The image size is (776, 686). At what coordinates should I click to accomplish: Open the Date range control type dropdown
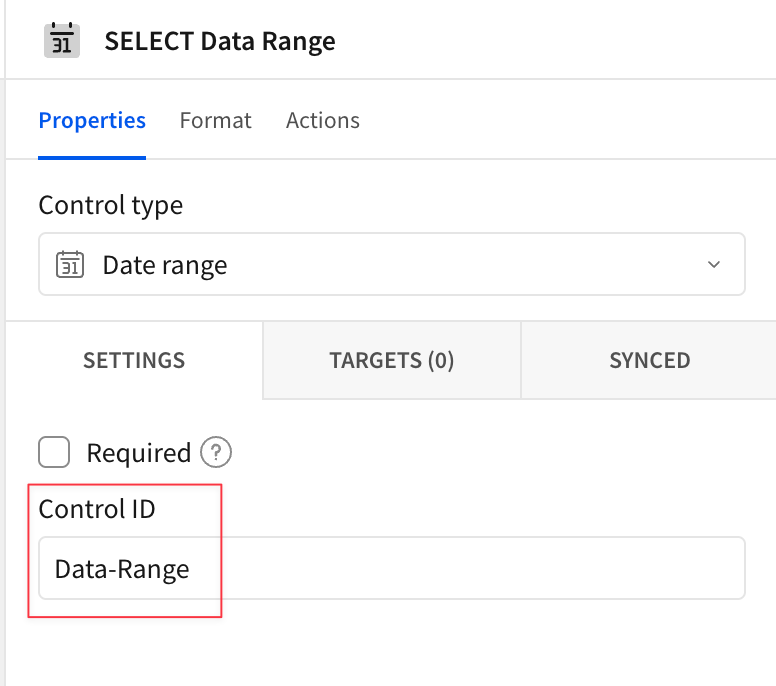(x=391, y=265)
